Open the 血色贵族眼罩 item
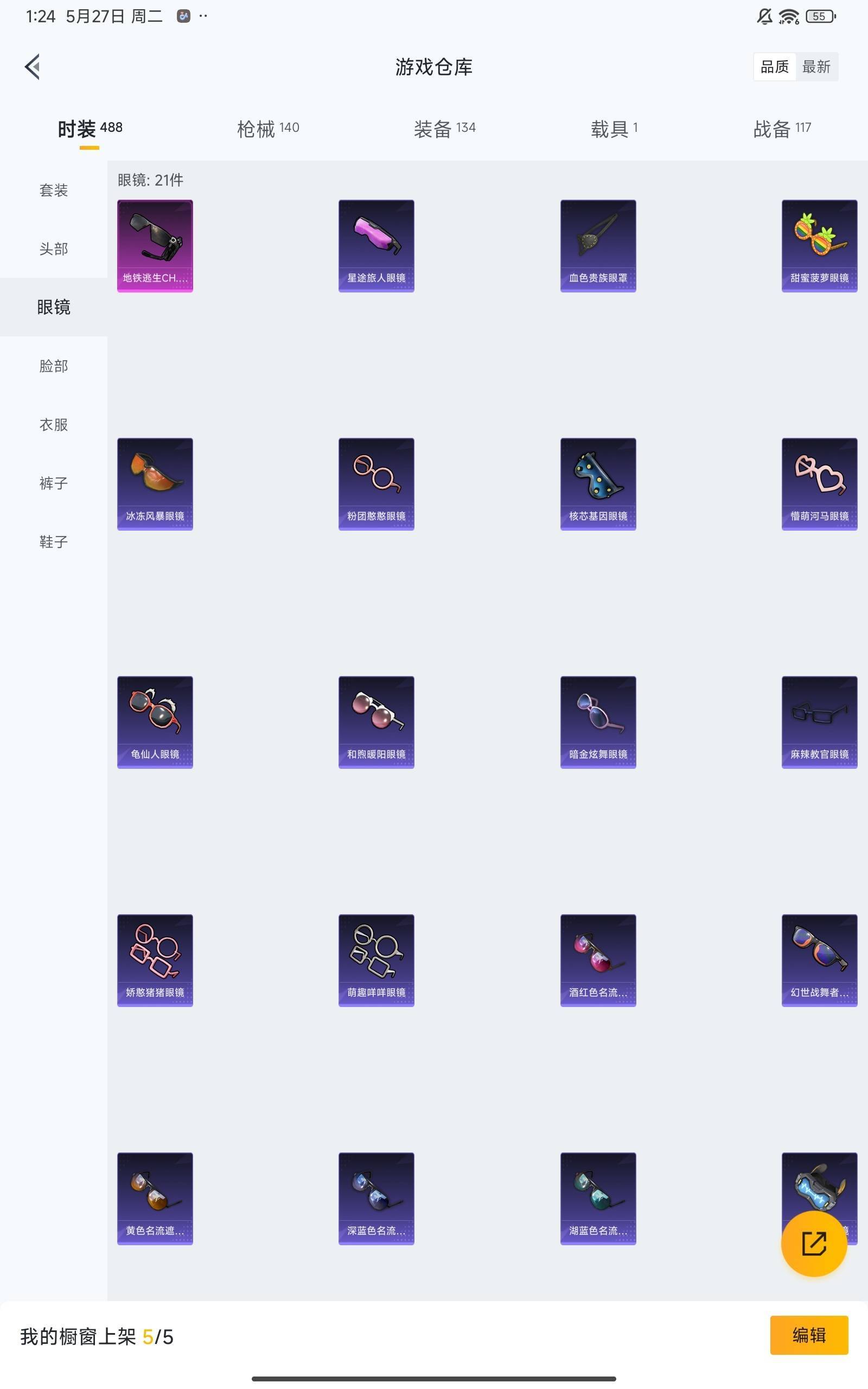 pyautogui.click(x=598, y=246)
